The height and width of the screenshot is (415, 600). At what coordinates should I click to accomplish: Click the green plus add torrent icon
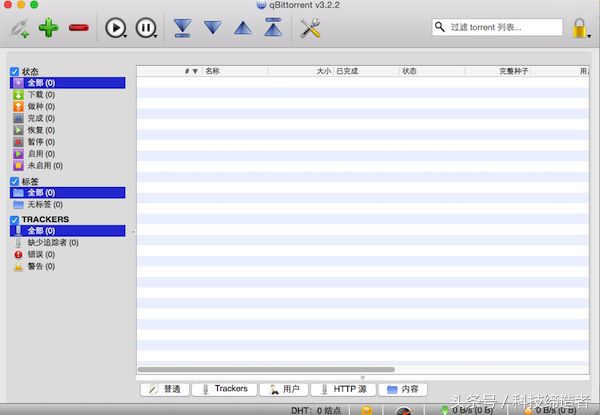pos(48,28)
